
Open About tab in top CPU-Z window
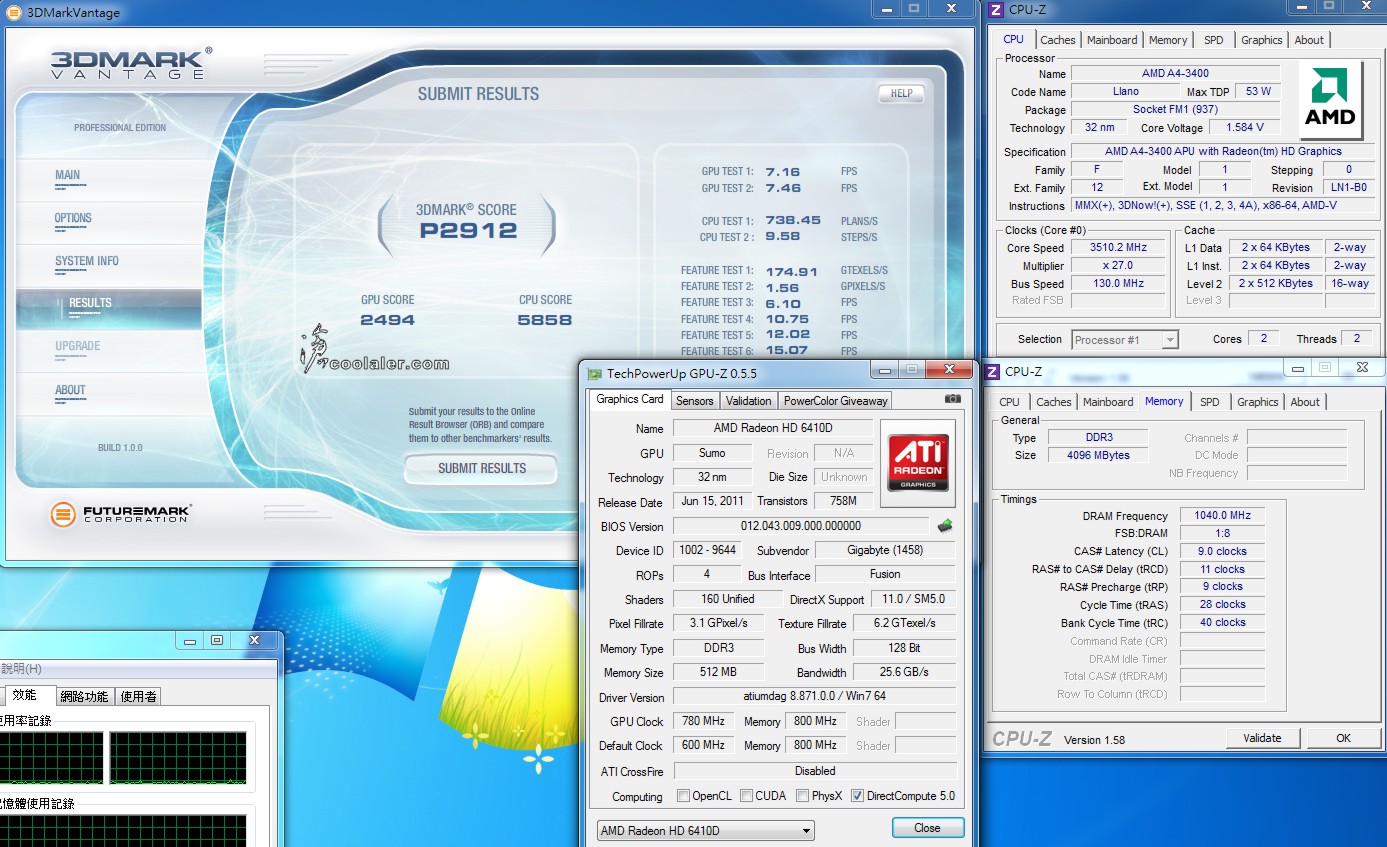1309,40
